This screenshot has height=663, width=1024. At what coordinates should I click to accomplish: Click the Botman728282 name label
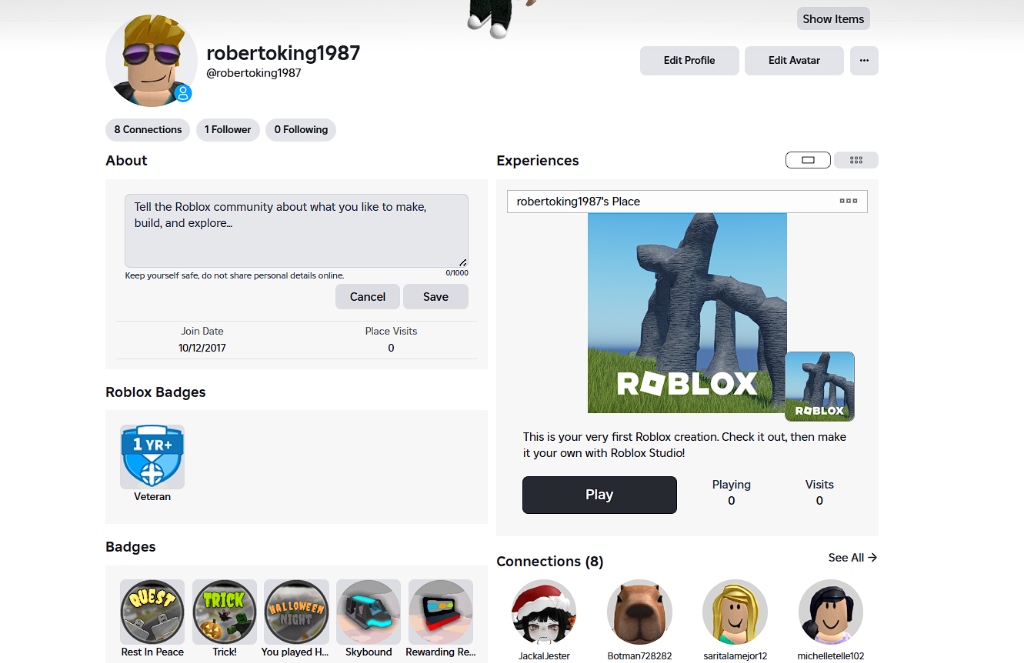click(639, 655)
